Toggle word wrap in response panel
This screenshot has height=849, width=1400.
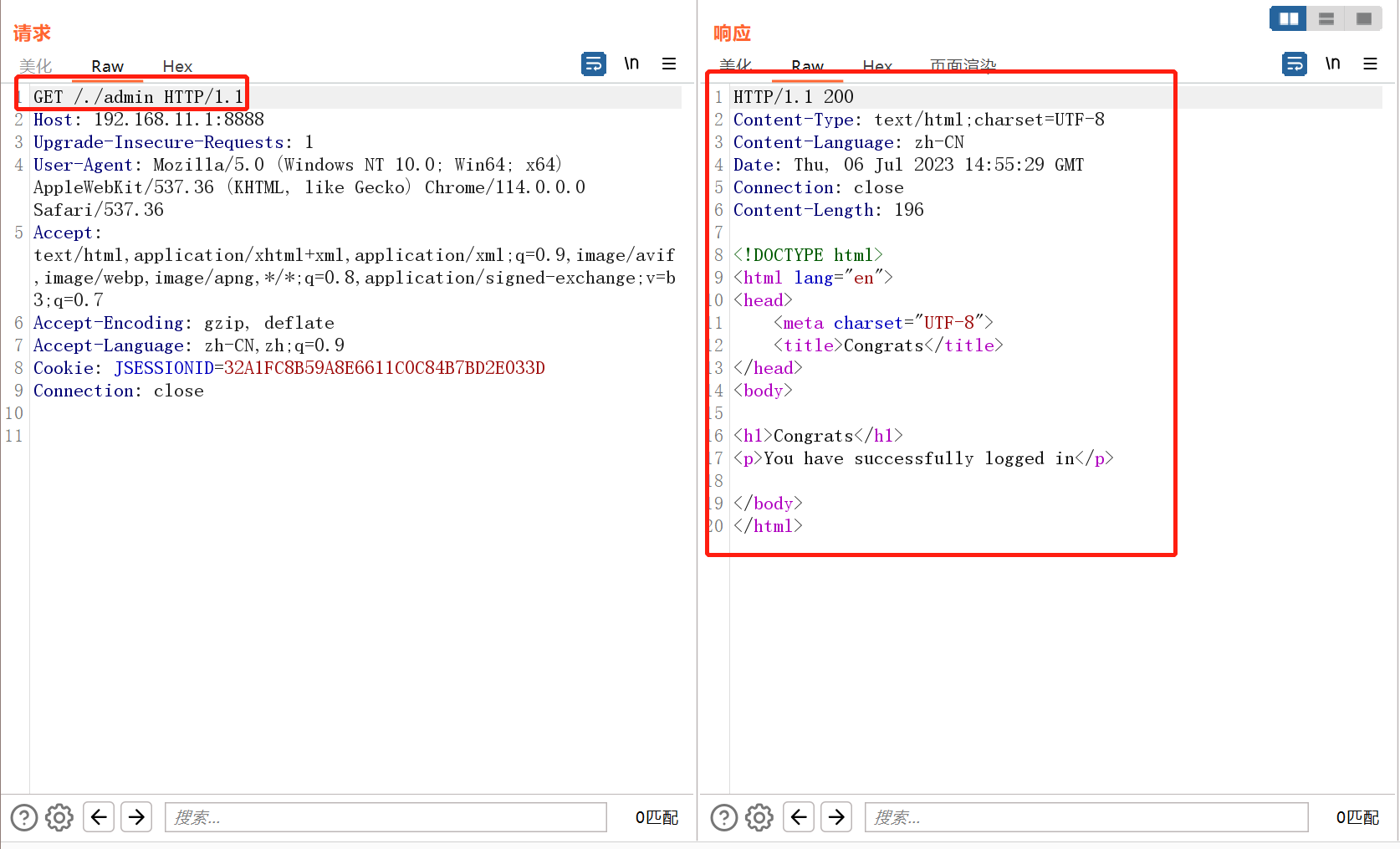1294,64
